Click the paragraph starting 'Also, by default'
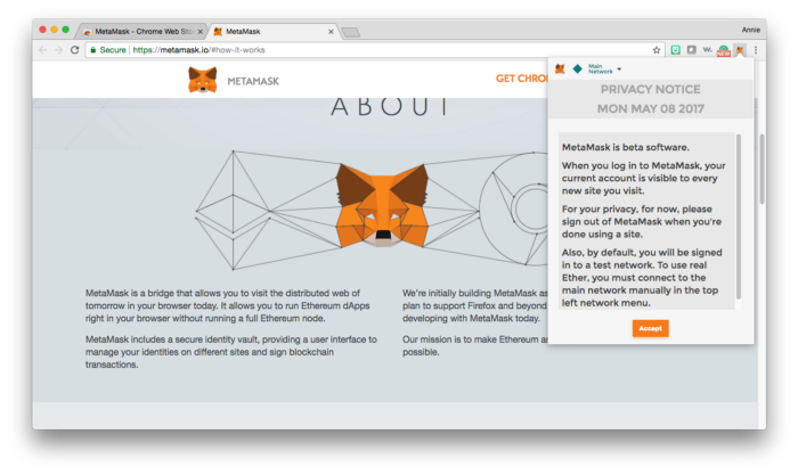Screen dimensions: 798x476 pyautogui.click(x=642, y=277)
